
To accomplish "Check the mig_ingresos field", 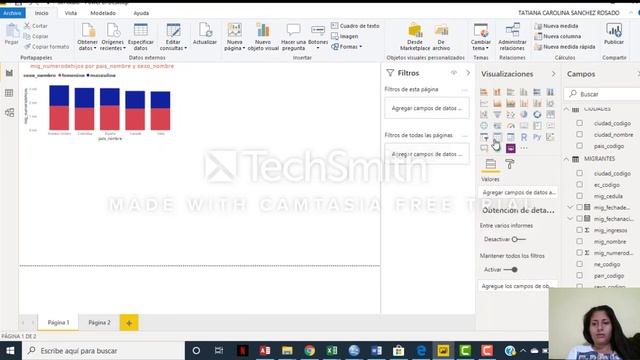I will [580, 230].
